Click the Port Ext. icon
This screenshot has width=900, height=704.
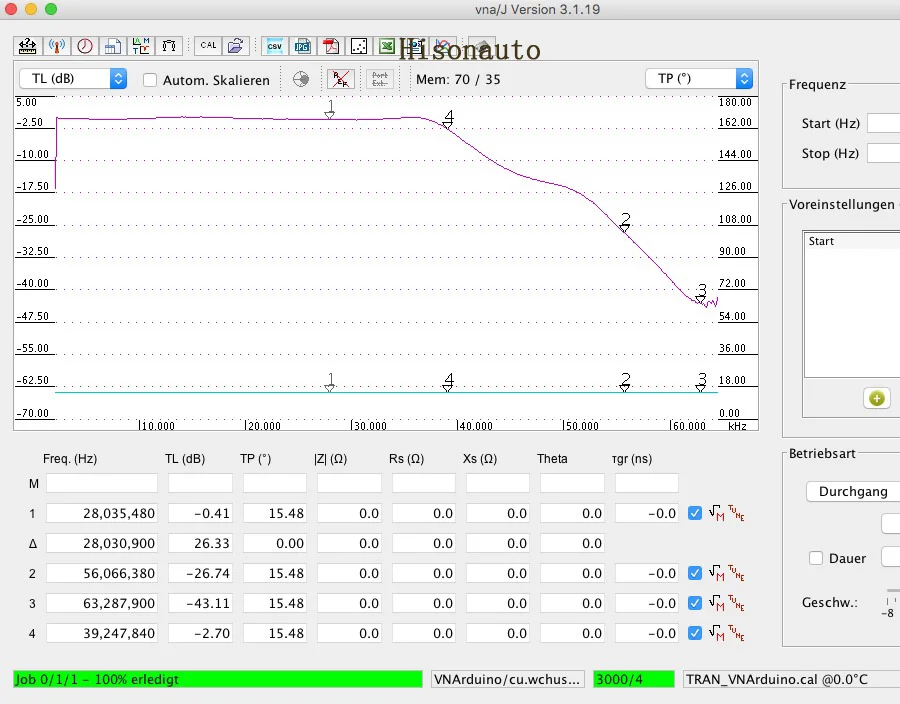pos(379,79)
